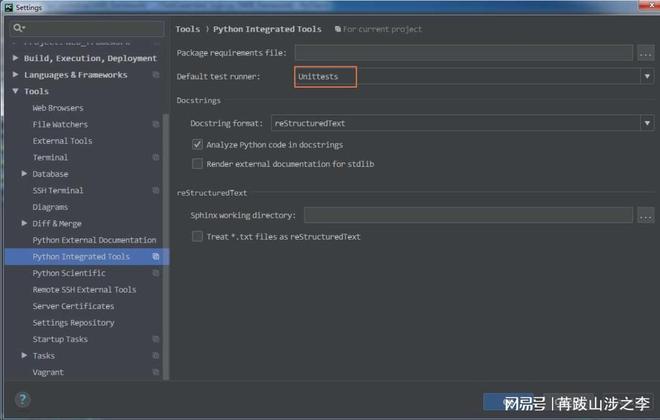Viewport: 660px width, 420px height.
Task: Click Package requirements file input field
Action: [x=464, y=53]
